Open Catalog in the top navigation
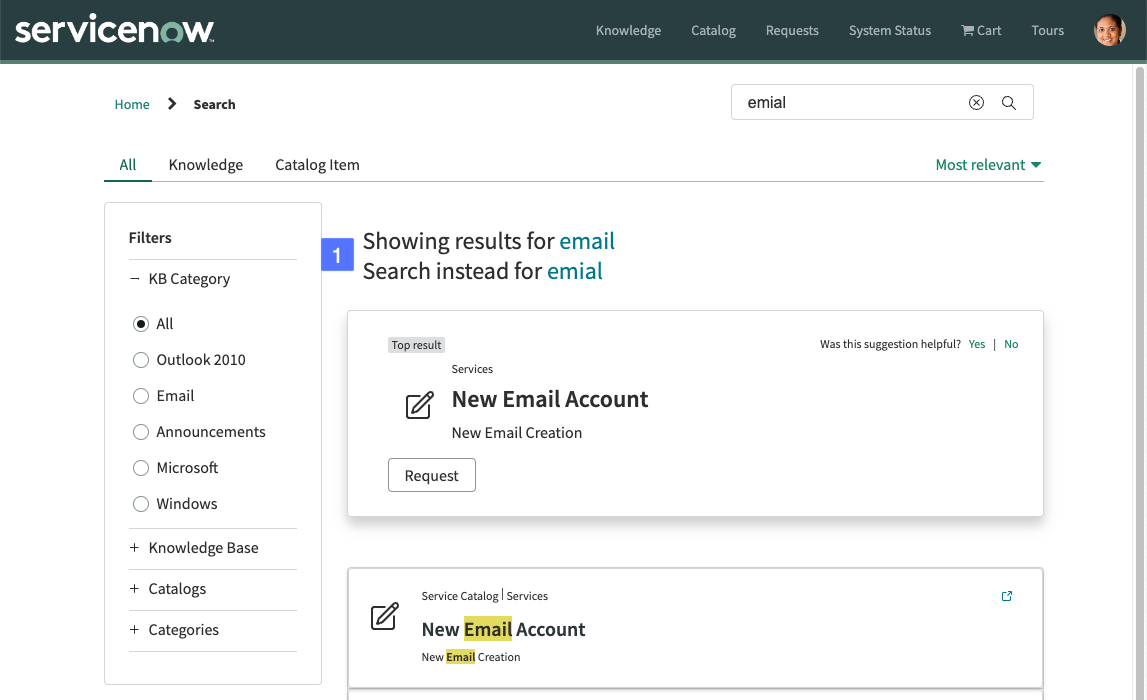The height and width of the screenshot is (700, 1147). 713,30
